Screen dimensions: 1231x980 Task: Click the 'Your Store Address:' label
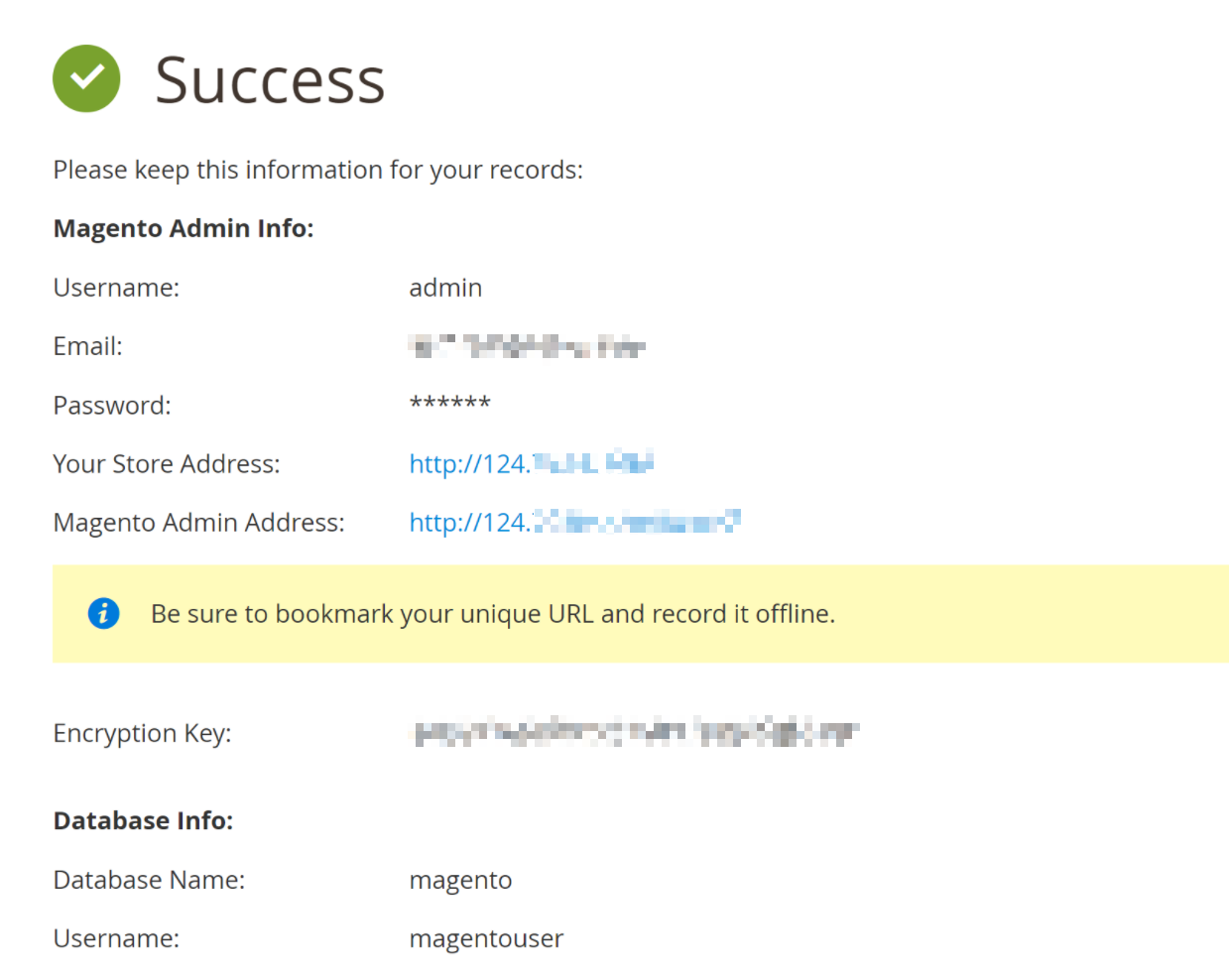point(167,463)
